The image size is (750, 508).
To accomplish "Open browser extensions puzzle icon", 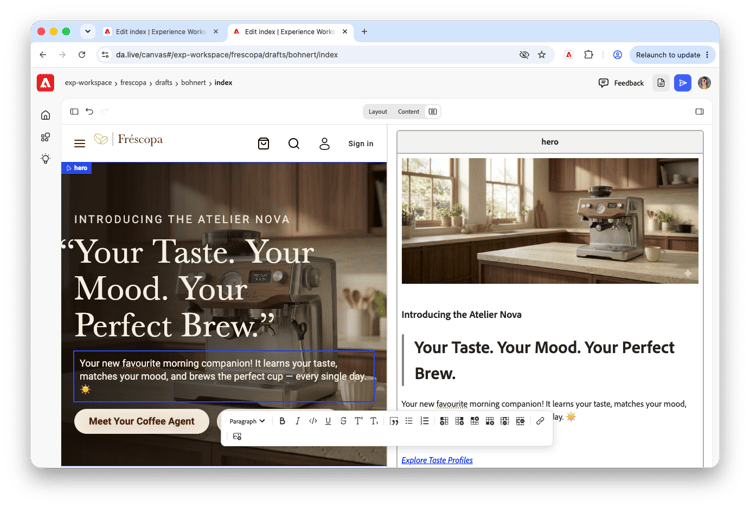I will point(588,55).
